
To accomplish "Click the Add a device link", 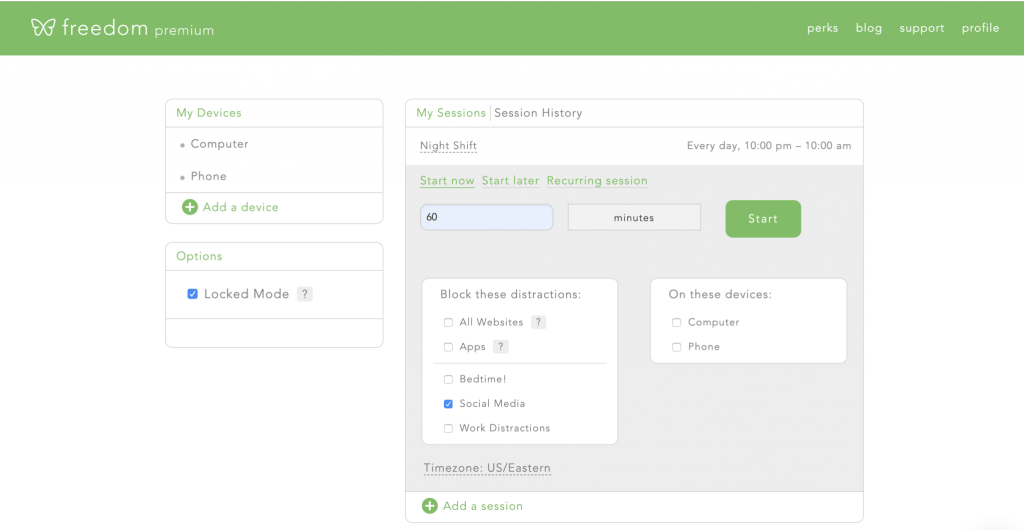I will tap(240, 208).
